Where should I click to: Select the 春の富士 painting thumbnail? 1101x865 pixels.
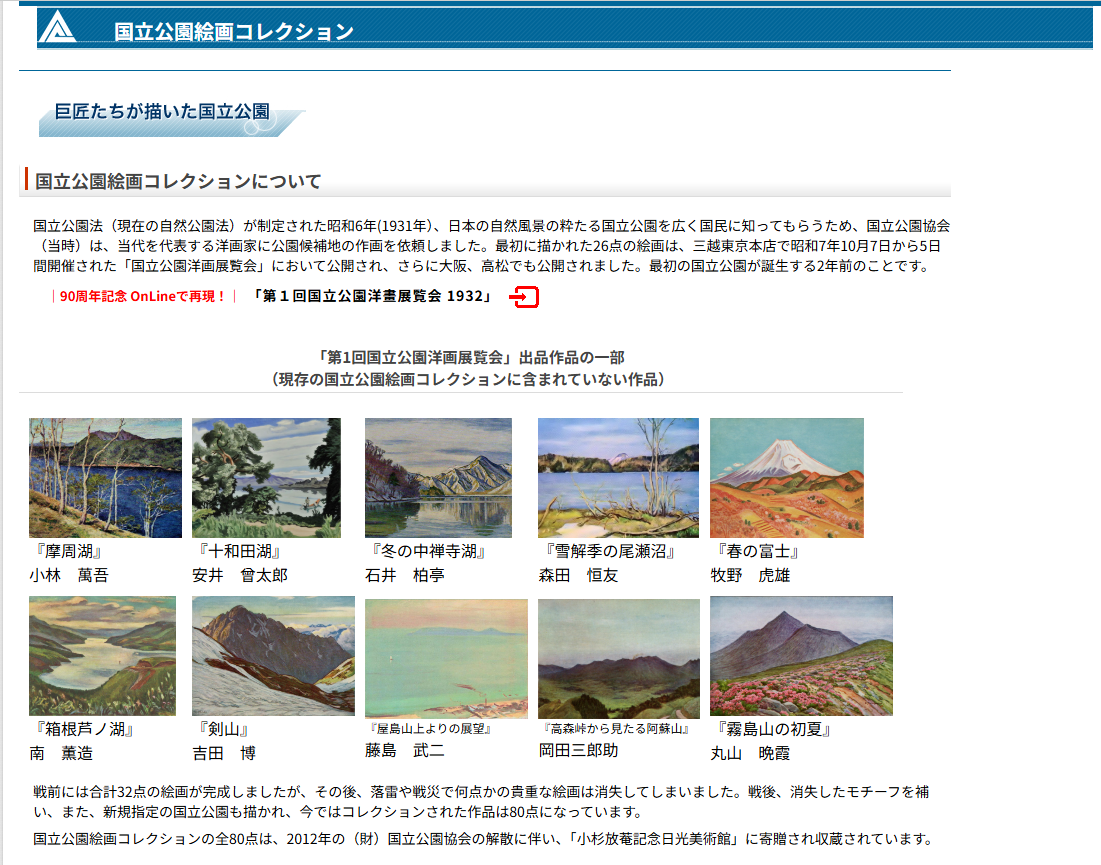tap(786, 478)
